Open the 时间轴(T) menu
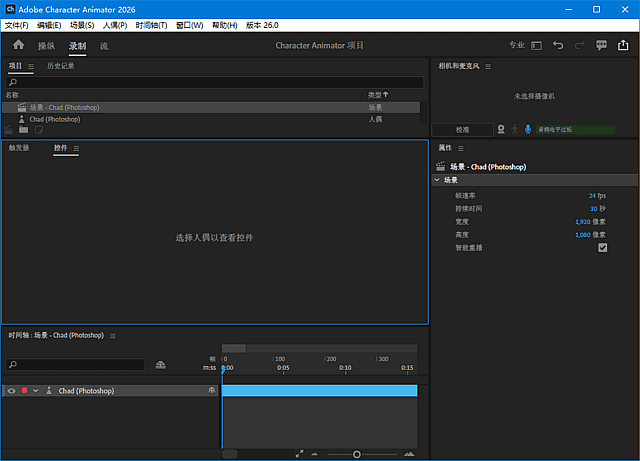Image resolution: width=640 pixels, height=461 pixels. tap(152, 24)
